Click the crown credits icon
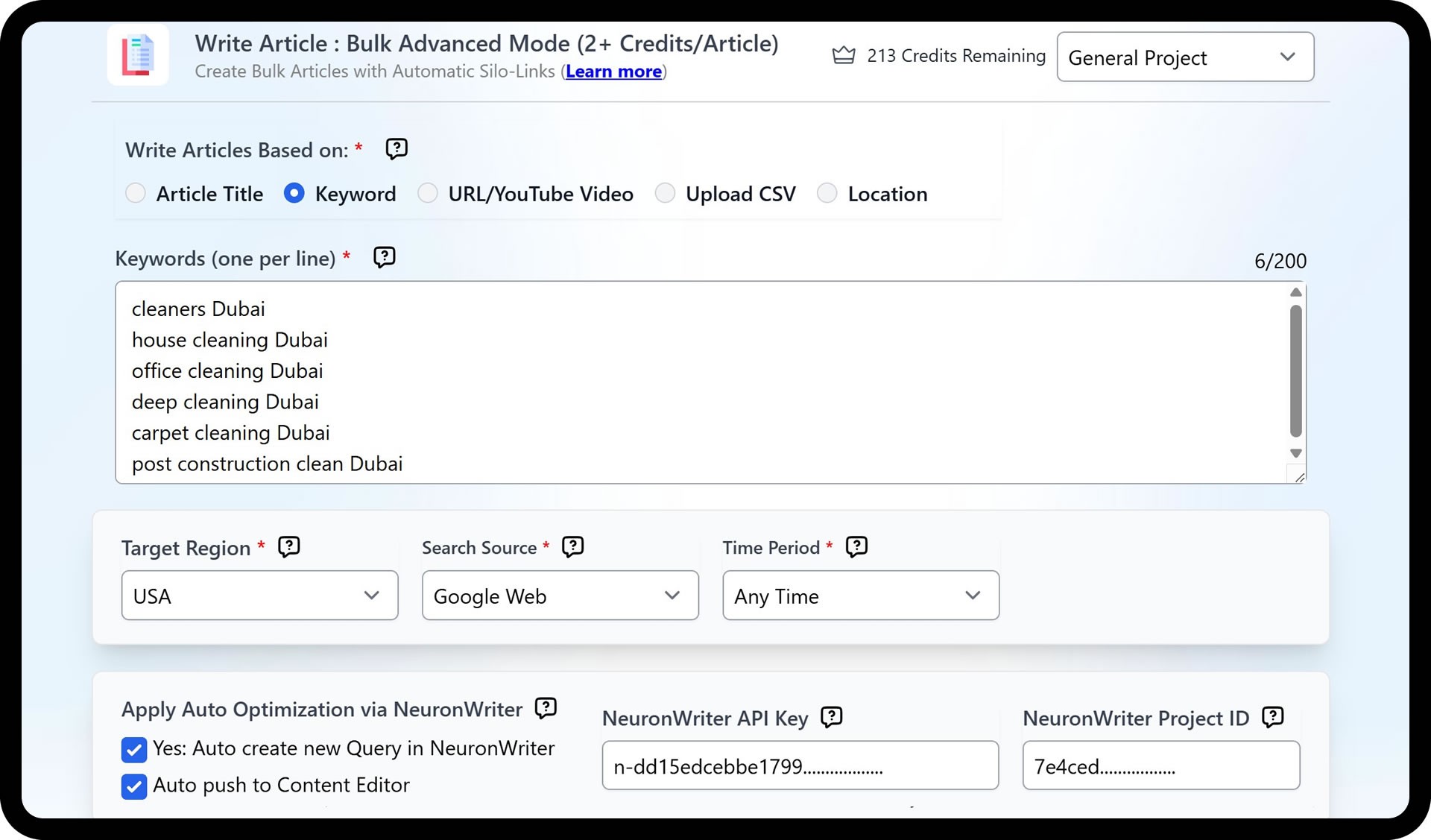Viewport: 1431px width, 840px height. point(844,55)
